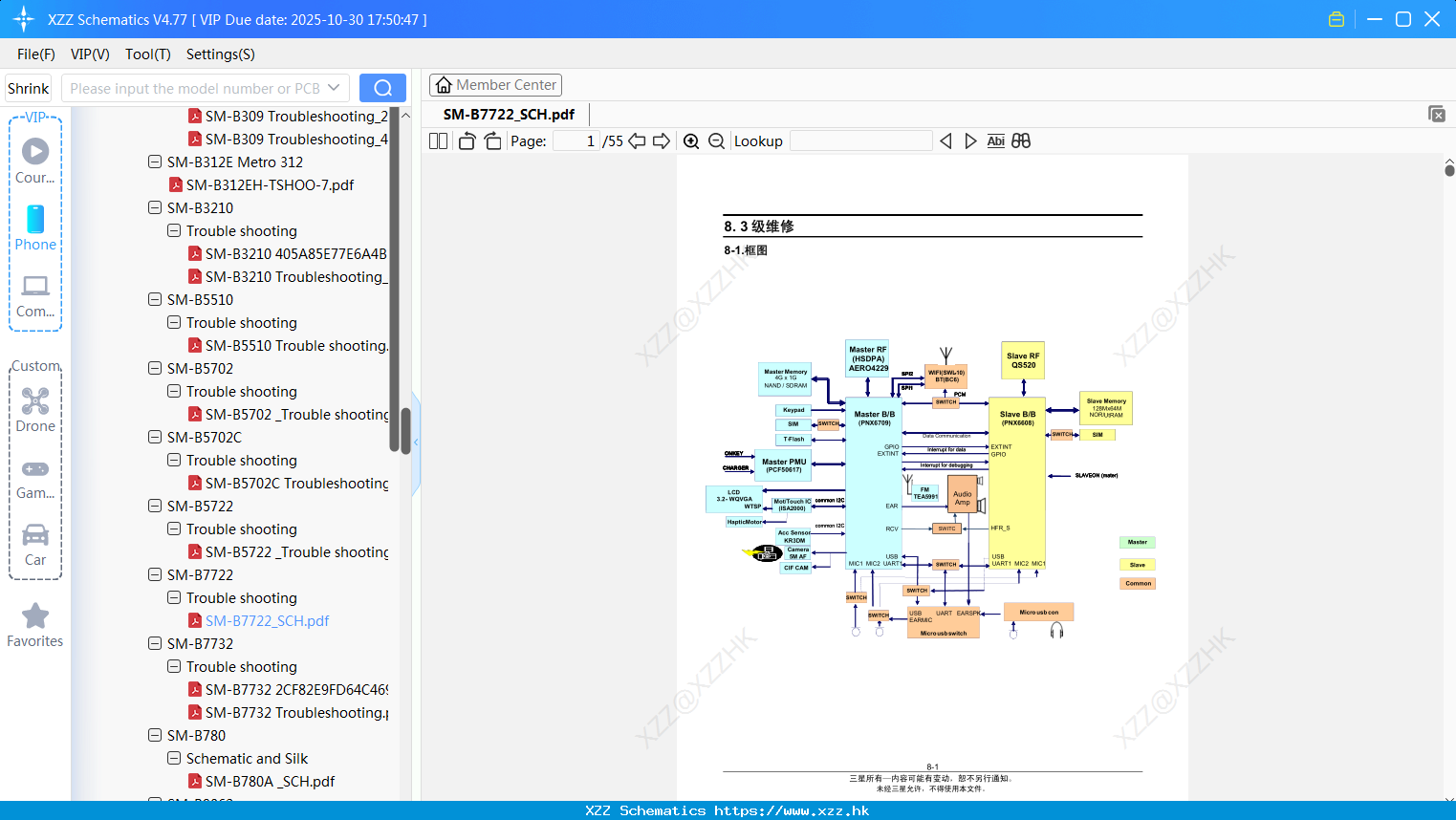Open the Courses sidebar icon
This screenshot has width=1456, height=820.
(x=35, y=160)
